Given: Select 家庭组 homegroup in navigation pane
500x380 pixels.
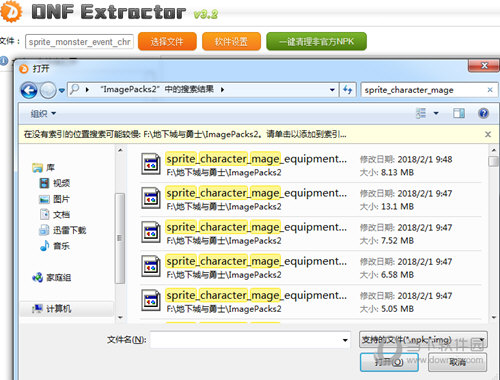Looking at the screenshot, I should pyautogui.click(x=59, y=277).
